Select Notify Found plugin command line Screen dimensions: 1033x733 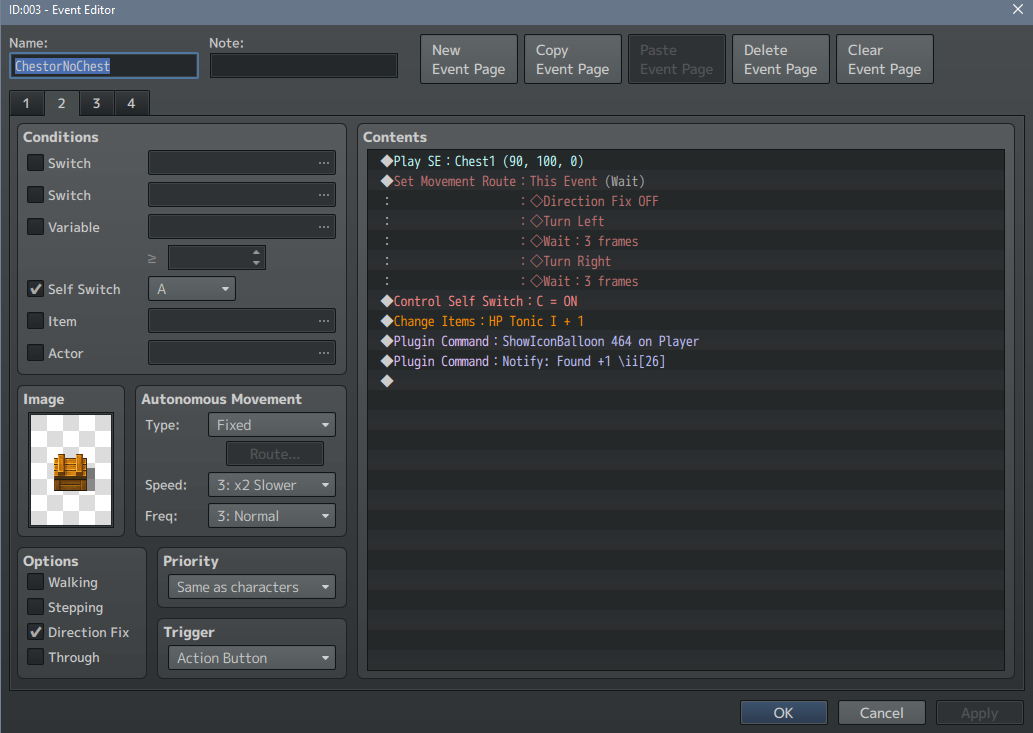click(x=686, y=361)
